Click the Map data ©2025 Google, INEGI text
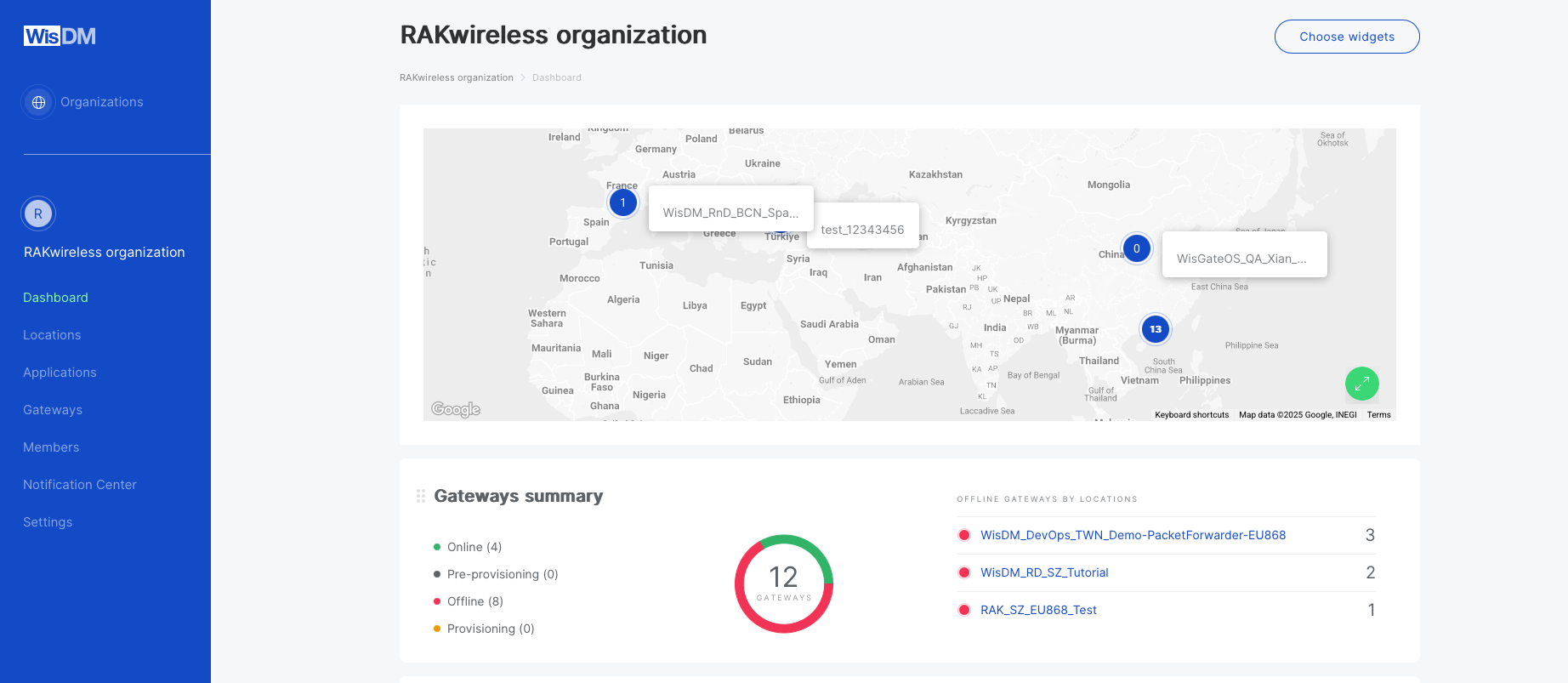The image size is (1568, 683). (x=1298, y=415)
